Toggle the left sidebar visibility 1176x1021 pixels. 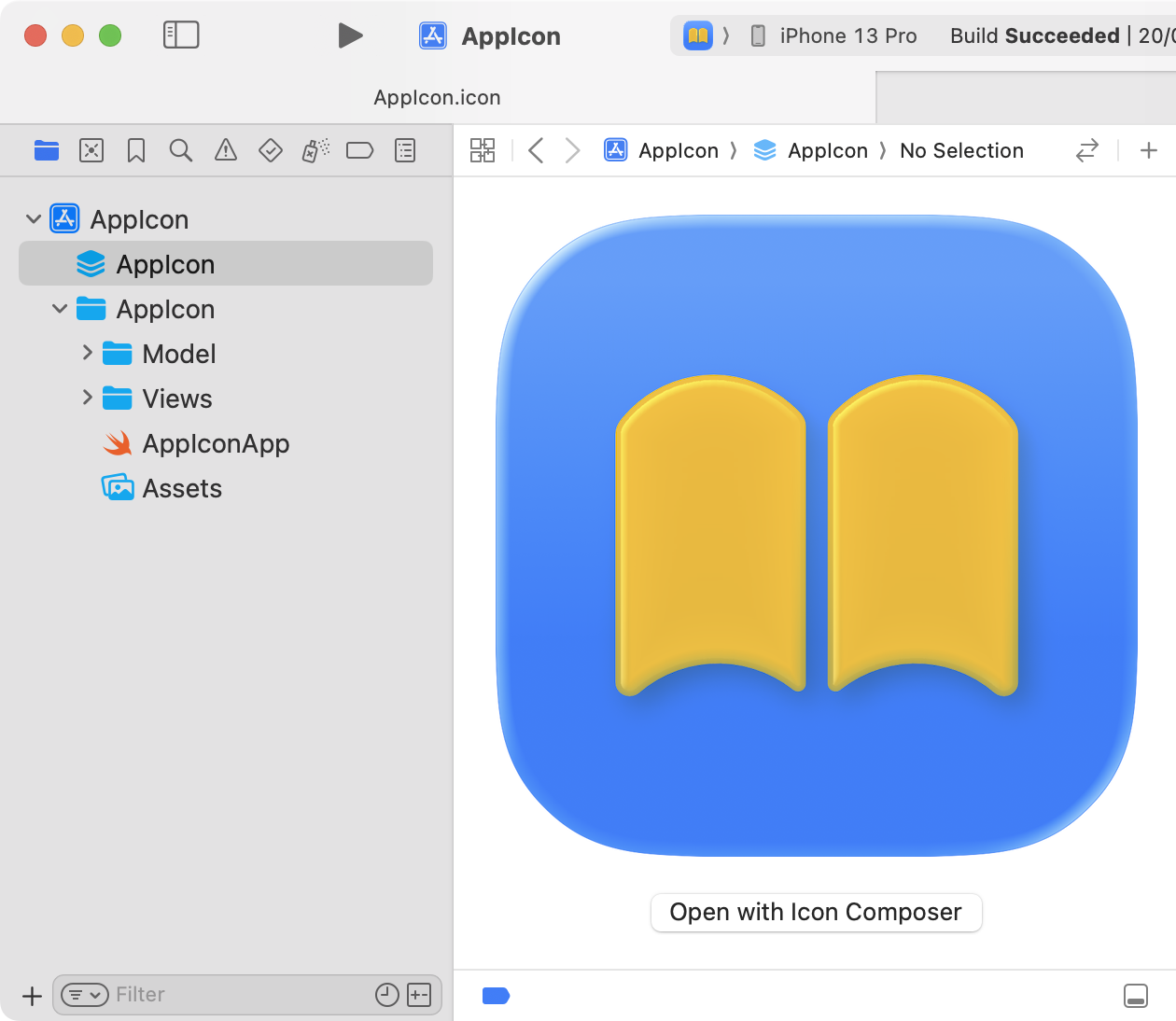coord(181,35)
